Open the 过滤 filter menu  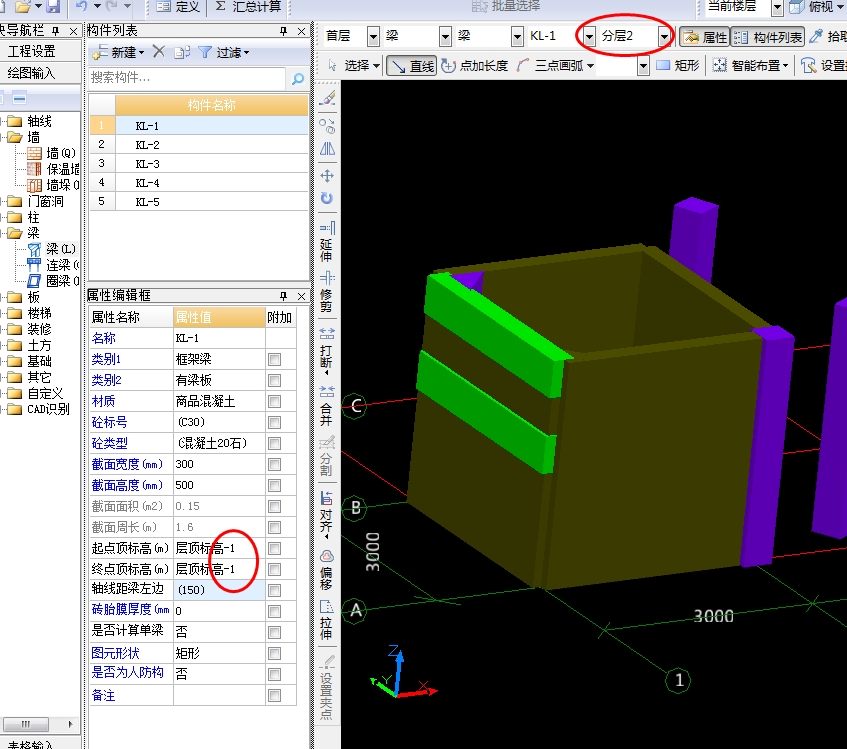click(224, 52)
